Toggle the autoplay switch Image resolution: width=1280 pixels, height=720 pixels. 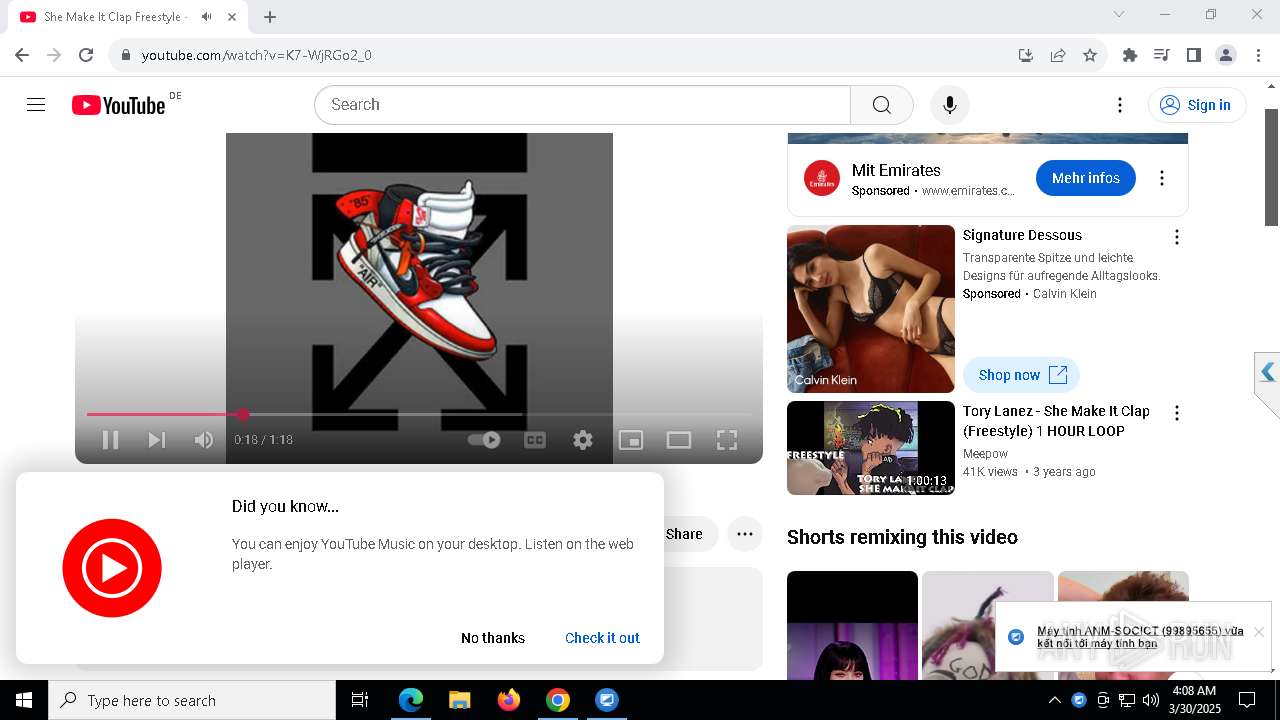coord(484,440)
